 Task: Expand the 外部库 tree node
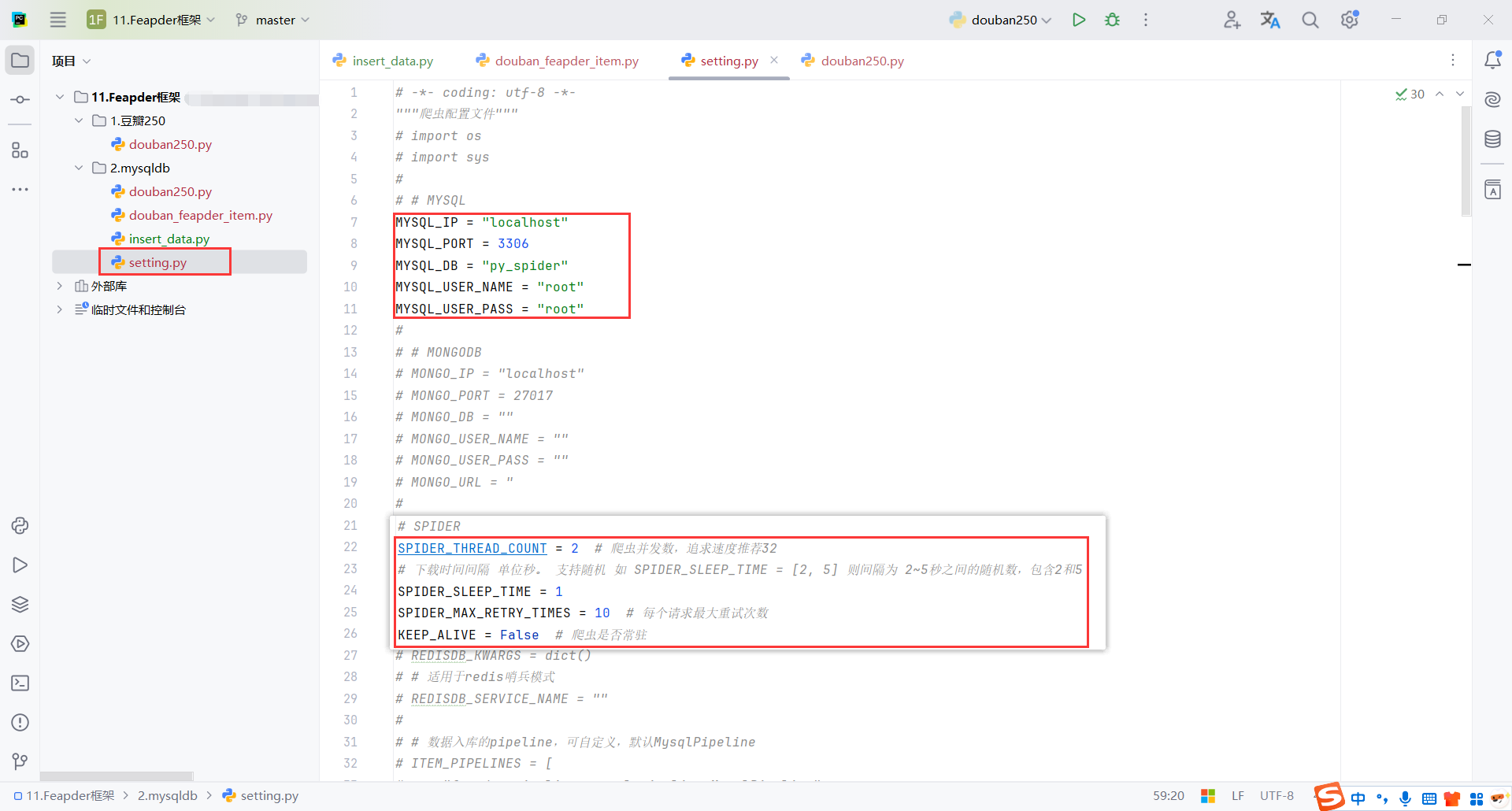click(60, 286)
